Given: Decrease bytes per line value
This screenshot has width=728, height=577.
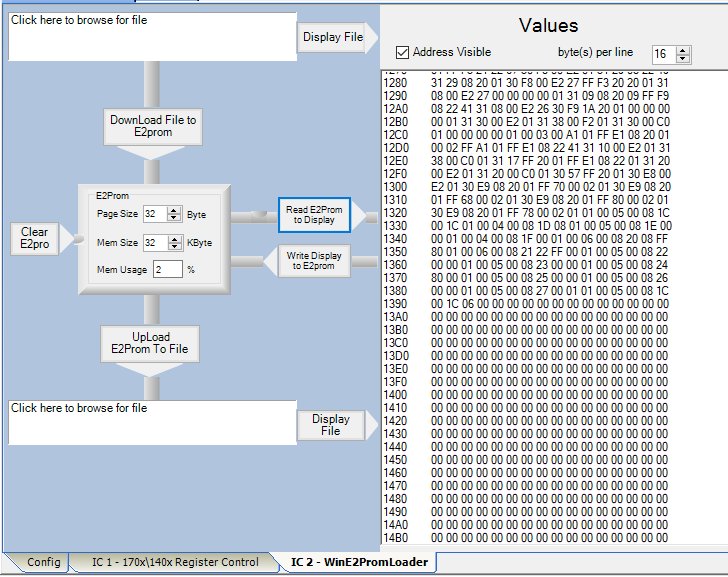Looking at the screenshot, I should 682,58.
